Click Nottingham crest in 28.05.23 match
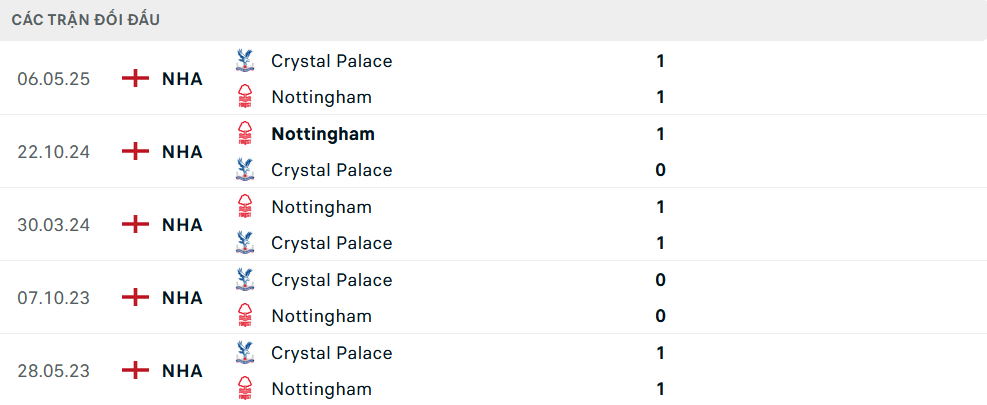 click(244, 389)
